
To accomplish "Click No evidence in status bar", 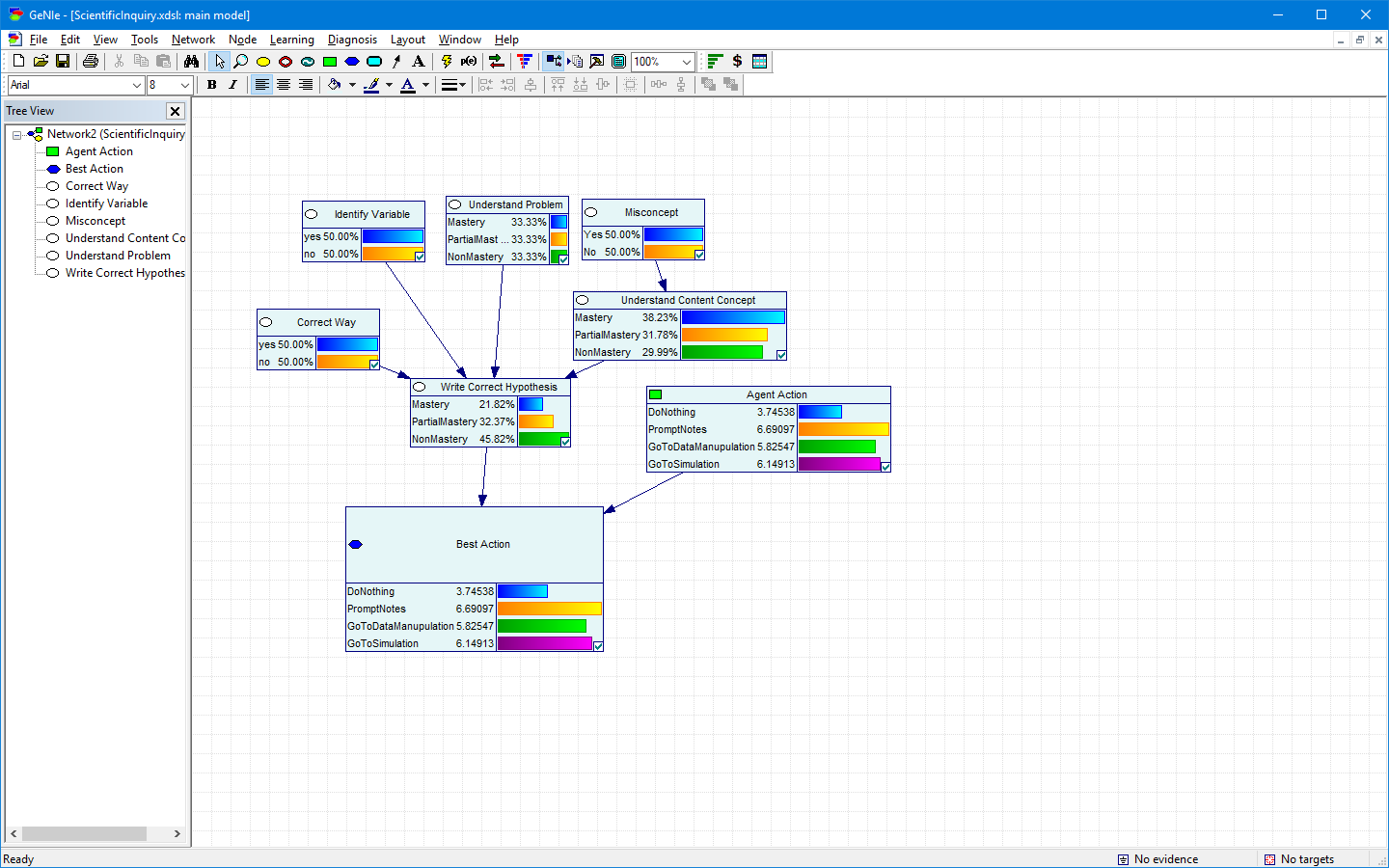I will pyautogui.click(x=1157, y=859).
